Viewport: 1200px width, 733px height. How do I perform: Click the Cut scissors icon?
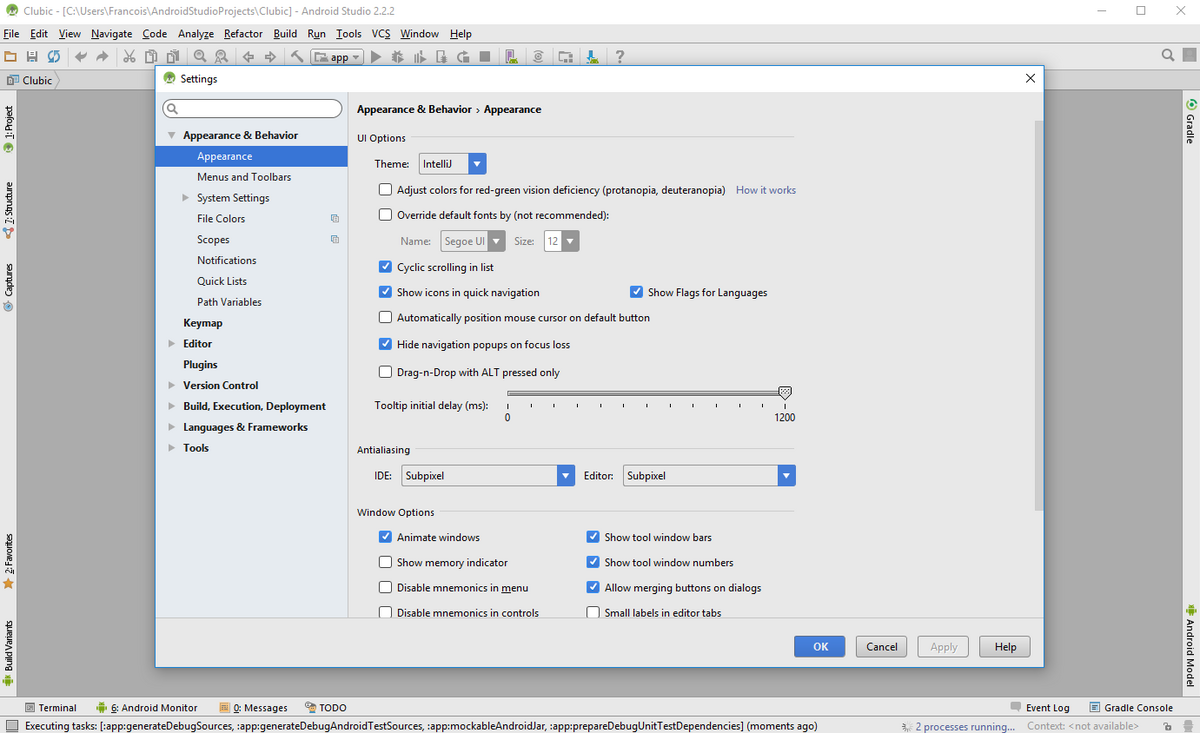130,57
